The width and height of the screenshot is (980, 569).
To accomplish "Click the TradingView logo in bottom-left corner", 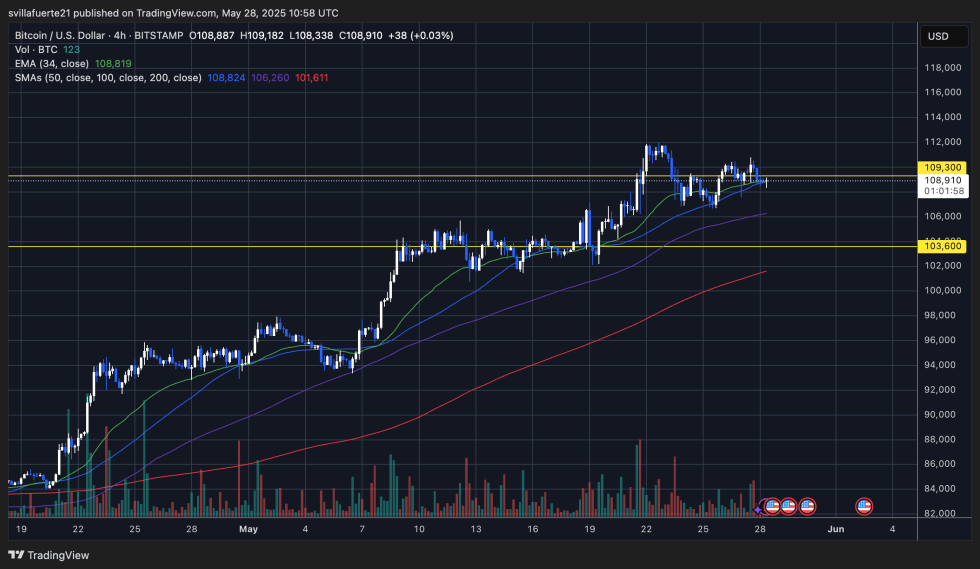I will click(50, 555).
